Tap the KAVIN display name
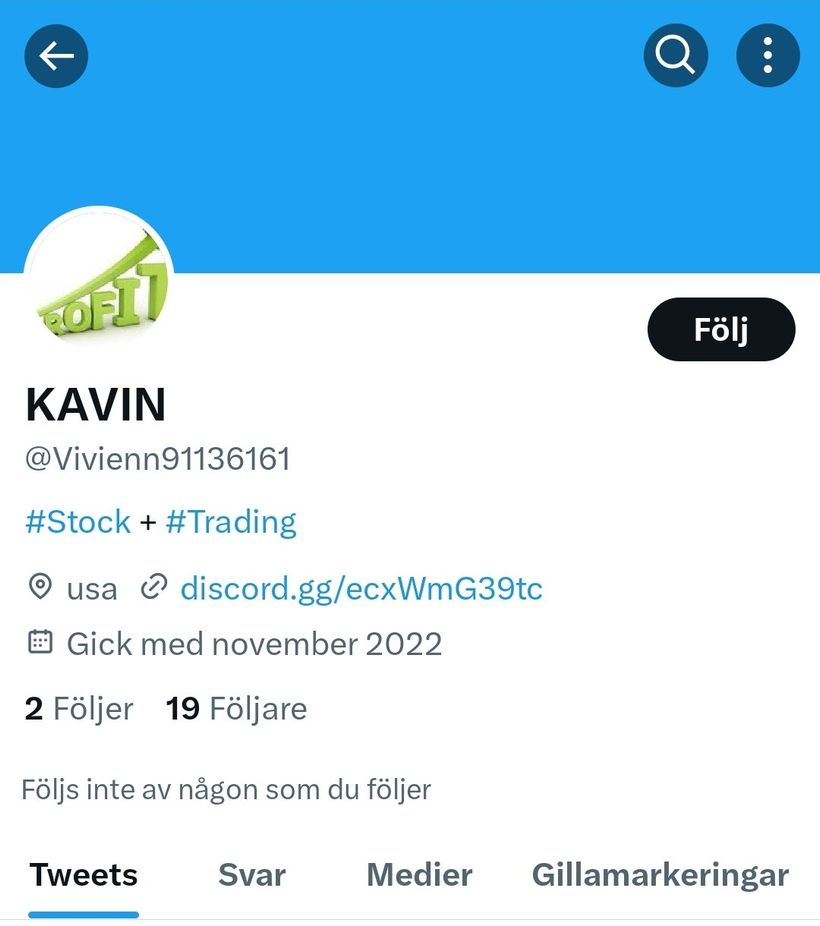This screenshot has width=820, height=926. [x=96, y=405]
